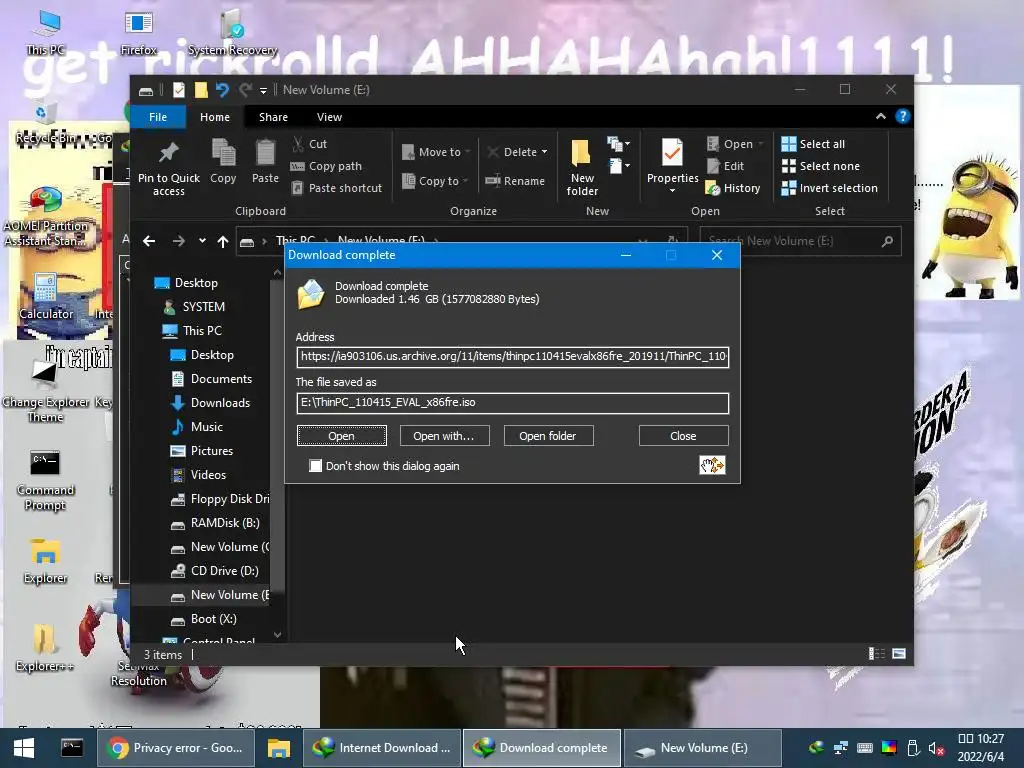Switch to New Volume (E:) taskbar item

click(x=703, y=748)
